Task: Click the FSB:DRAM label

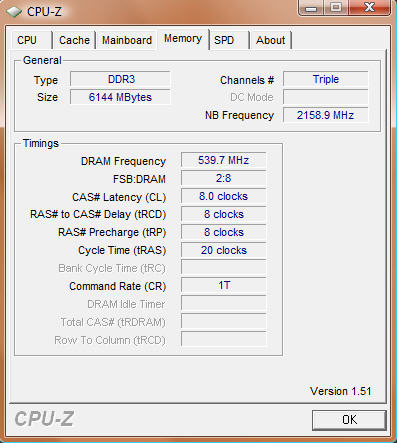Action: (139, 179)
